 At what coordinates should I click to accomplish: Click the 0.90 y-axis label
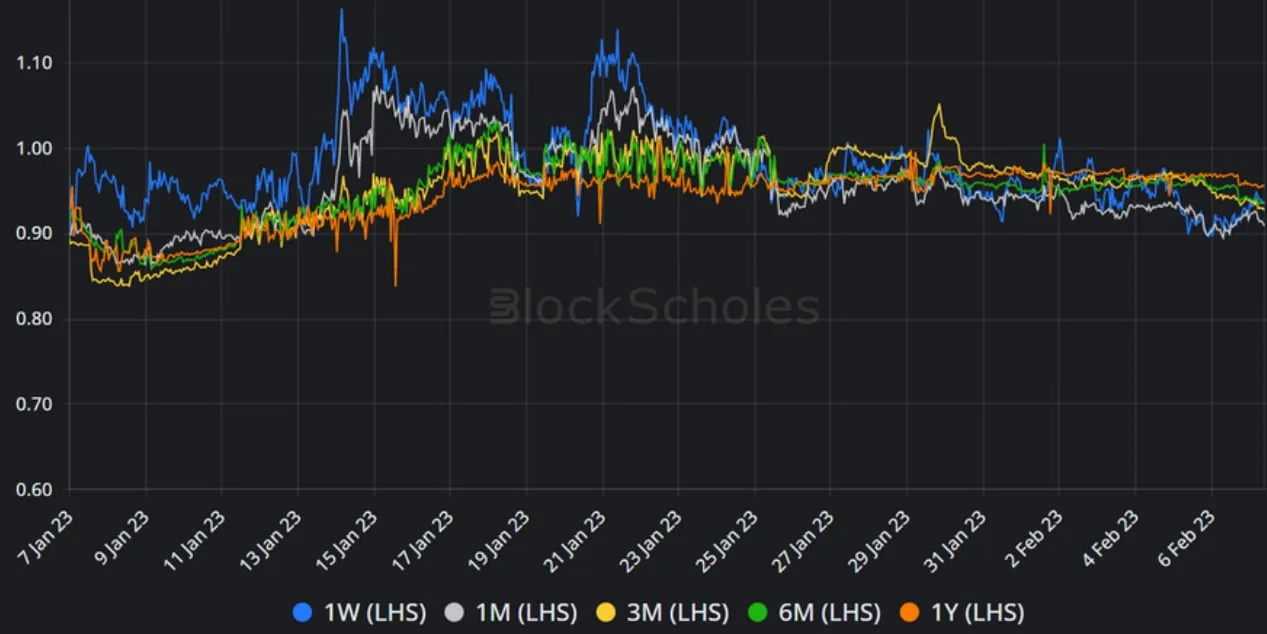coord(34,233)
